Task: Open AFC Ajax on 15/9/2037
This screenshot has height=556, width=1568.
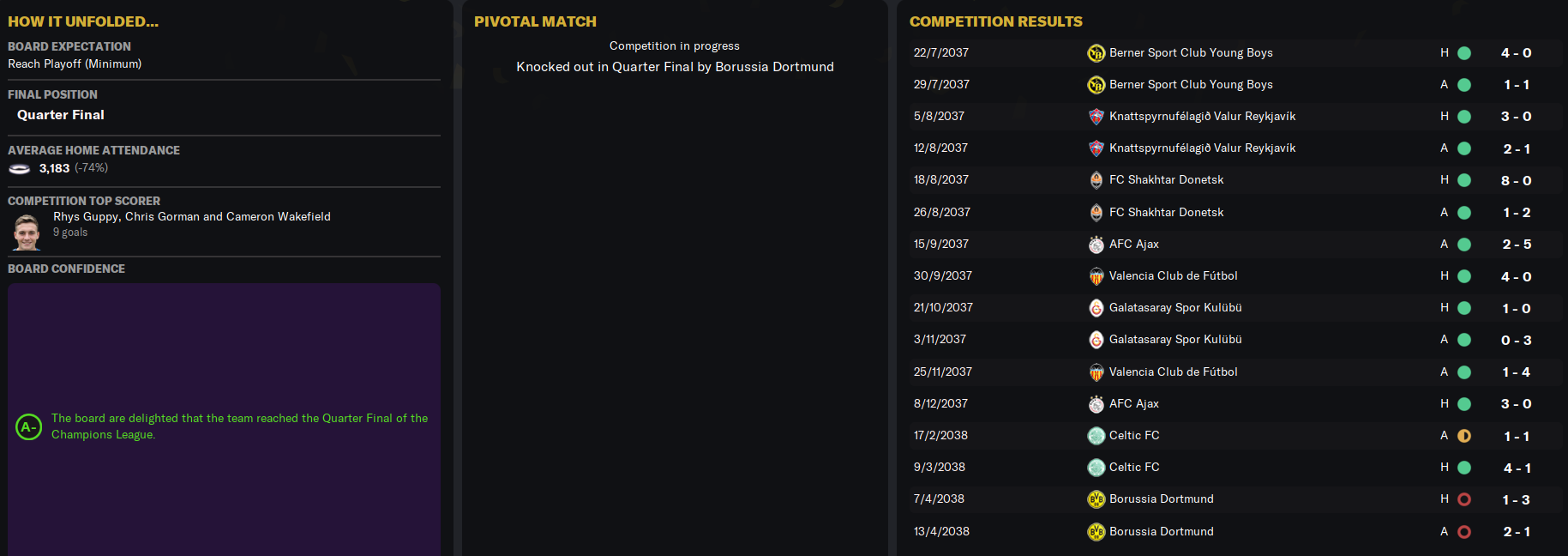Action: coord(1134,245)
